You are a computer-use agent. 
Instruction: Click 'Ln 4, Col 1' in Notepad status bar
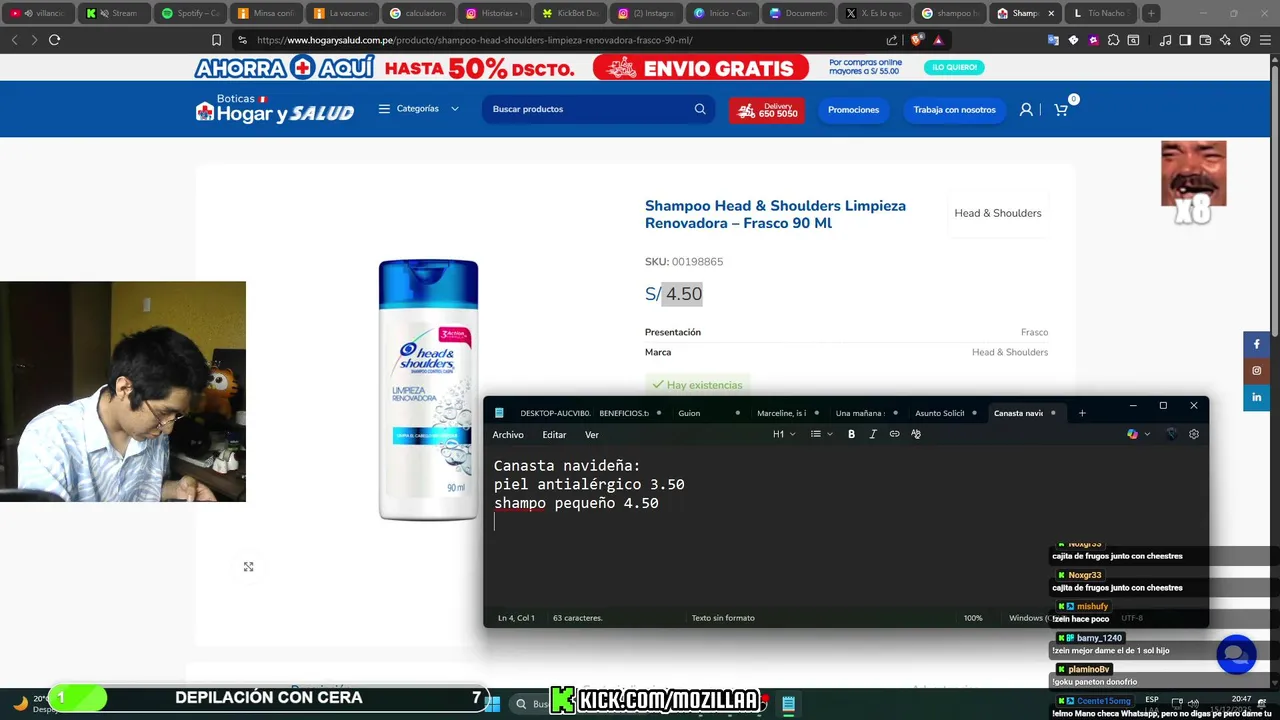(516, 618)
